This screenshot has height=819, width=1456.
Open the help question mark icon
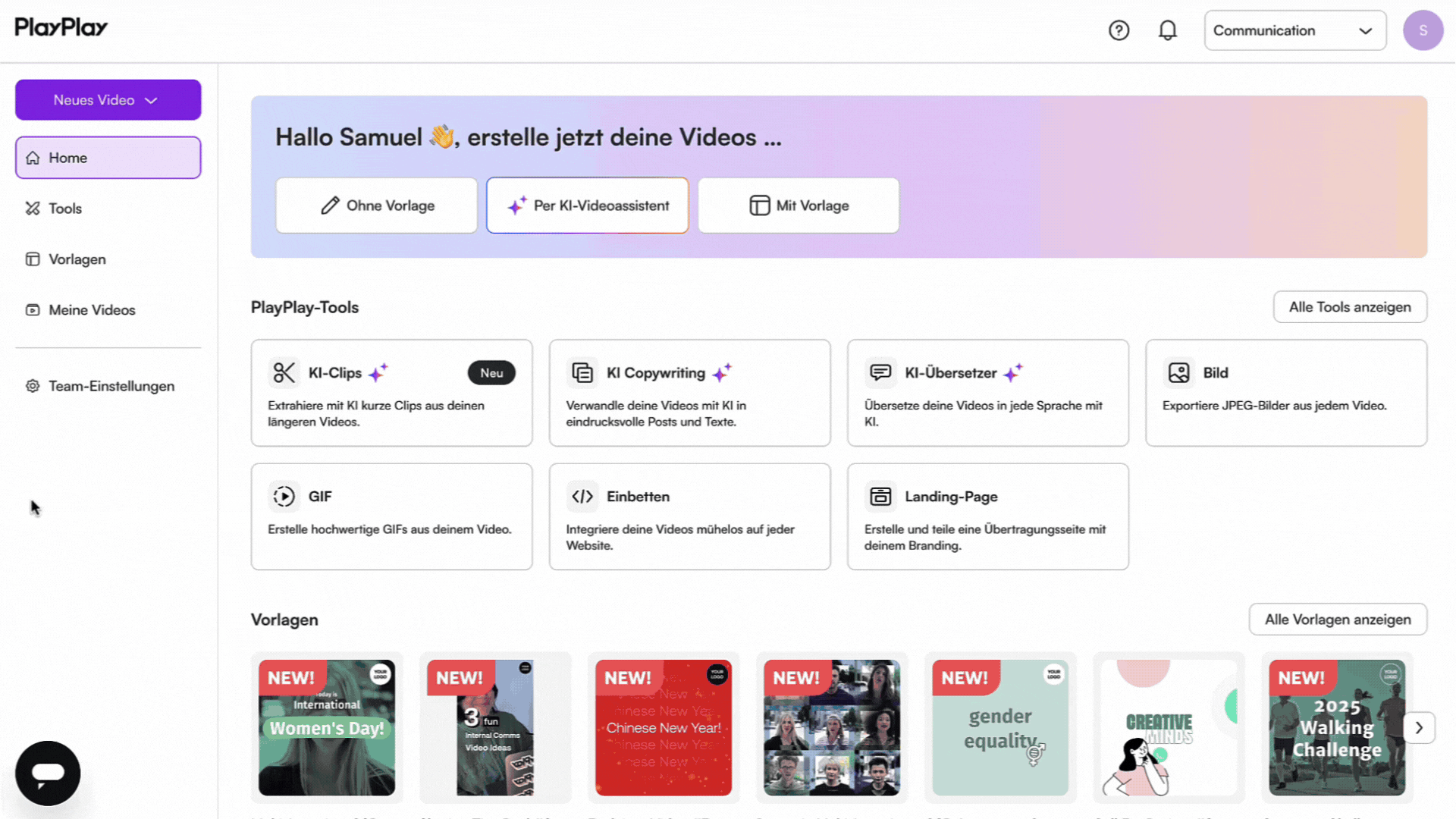click(x=1119, y=30)
